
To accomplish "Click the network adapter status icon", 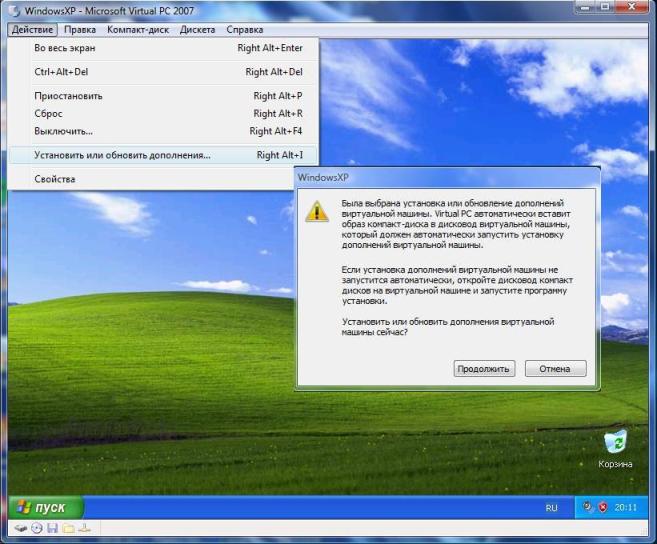I will click(x=84, y=528).
